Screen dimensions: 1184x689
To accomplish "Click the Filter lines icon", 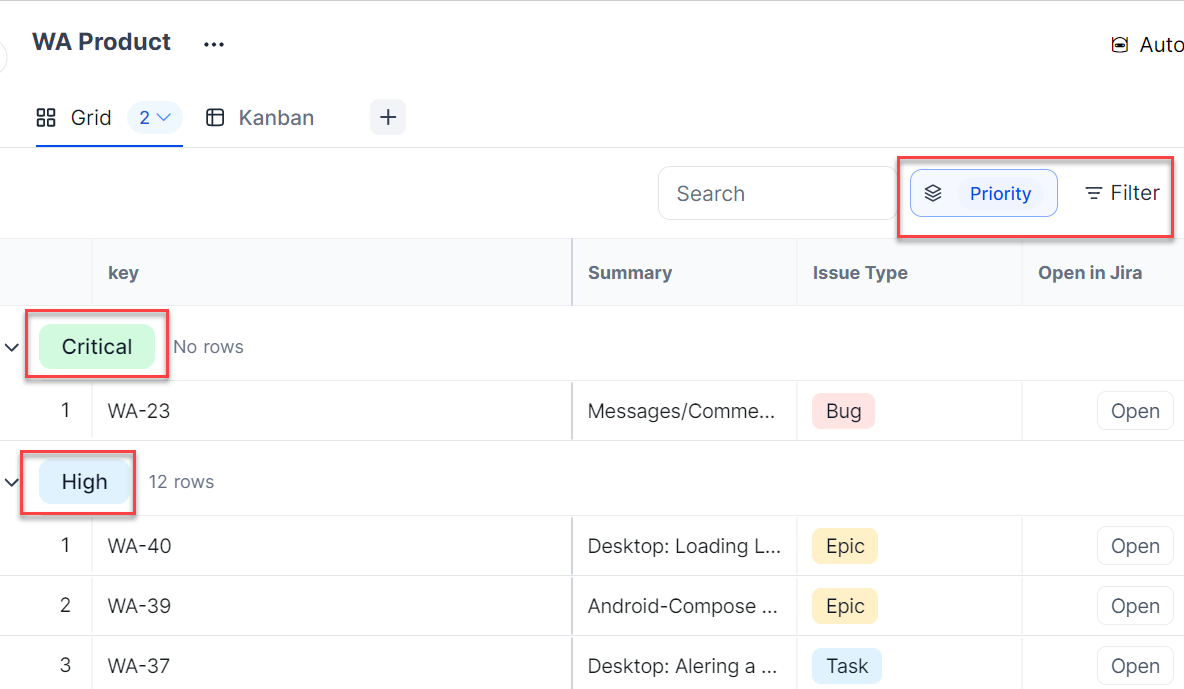I will 1094,193.
